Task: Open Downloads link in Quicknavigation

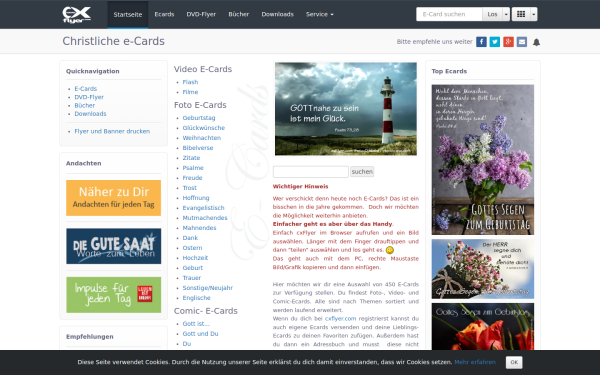Action: pos(90,114)
